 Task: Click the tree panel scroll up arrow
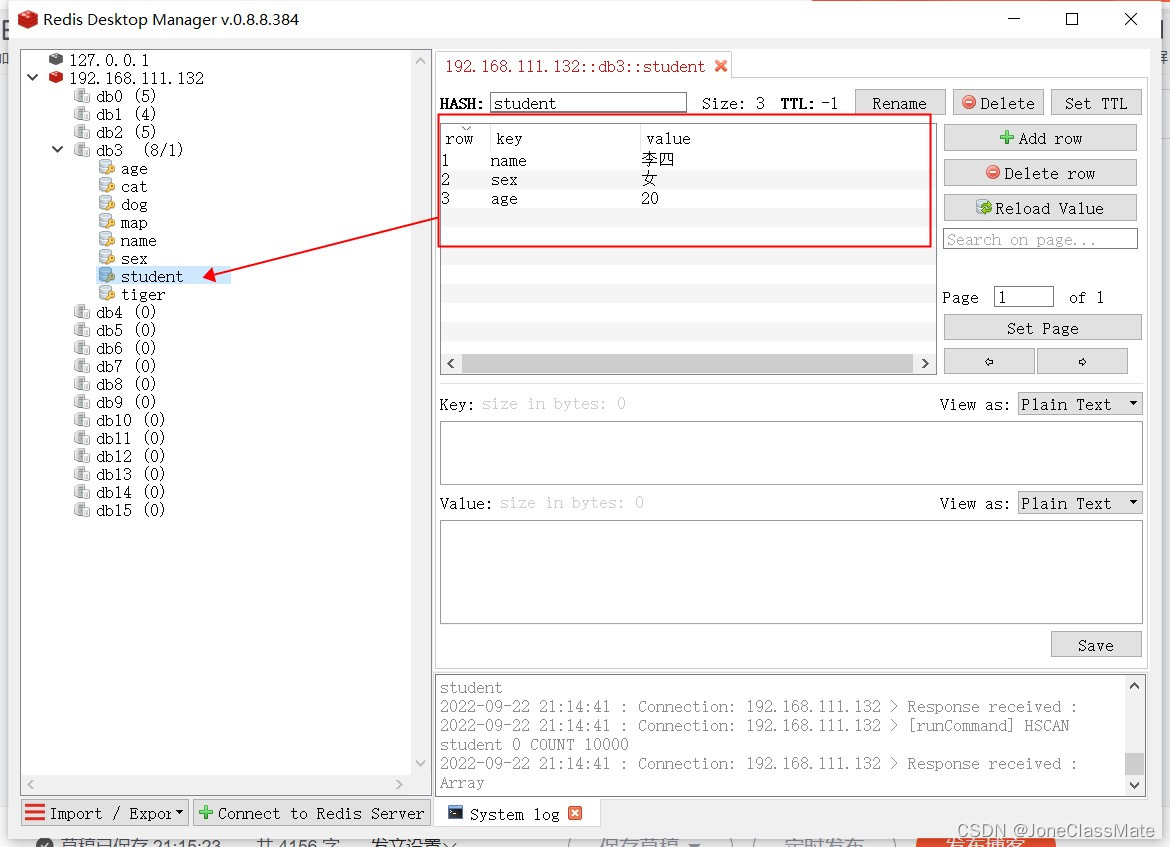tap(420, 60)
